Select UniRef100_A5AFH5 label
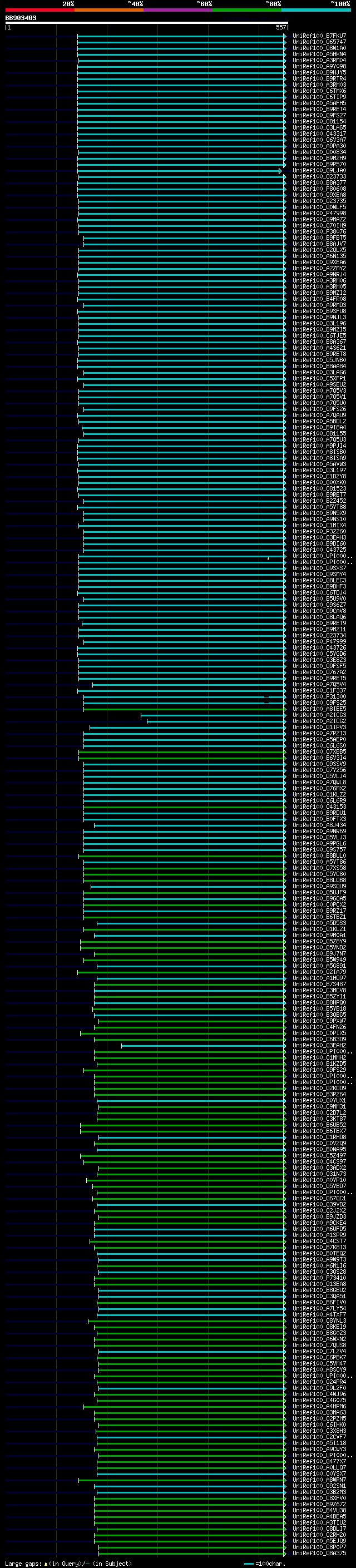This screenshot has width=356, height=1568. 319,103
